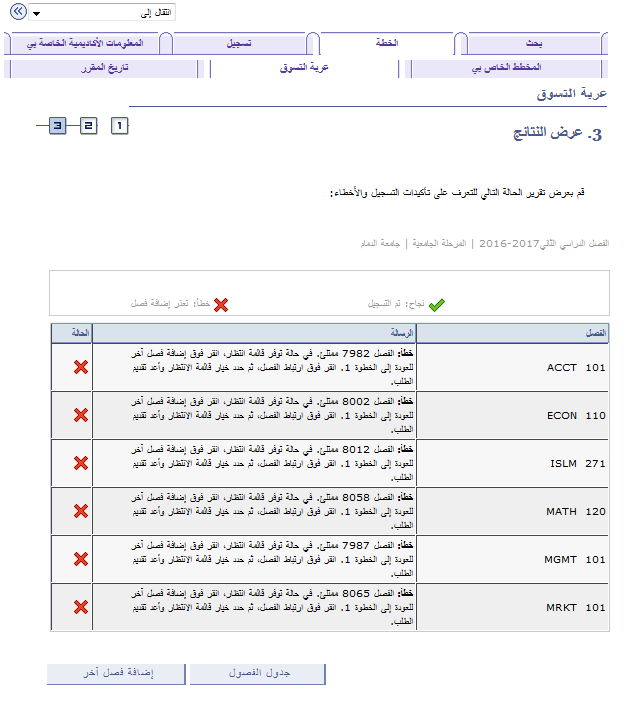
Task: Click the الرسالة column header
Action: tap(254, 333)
